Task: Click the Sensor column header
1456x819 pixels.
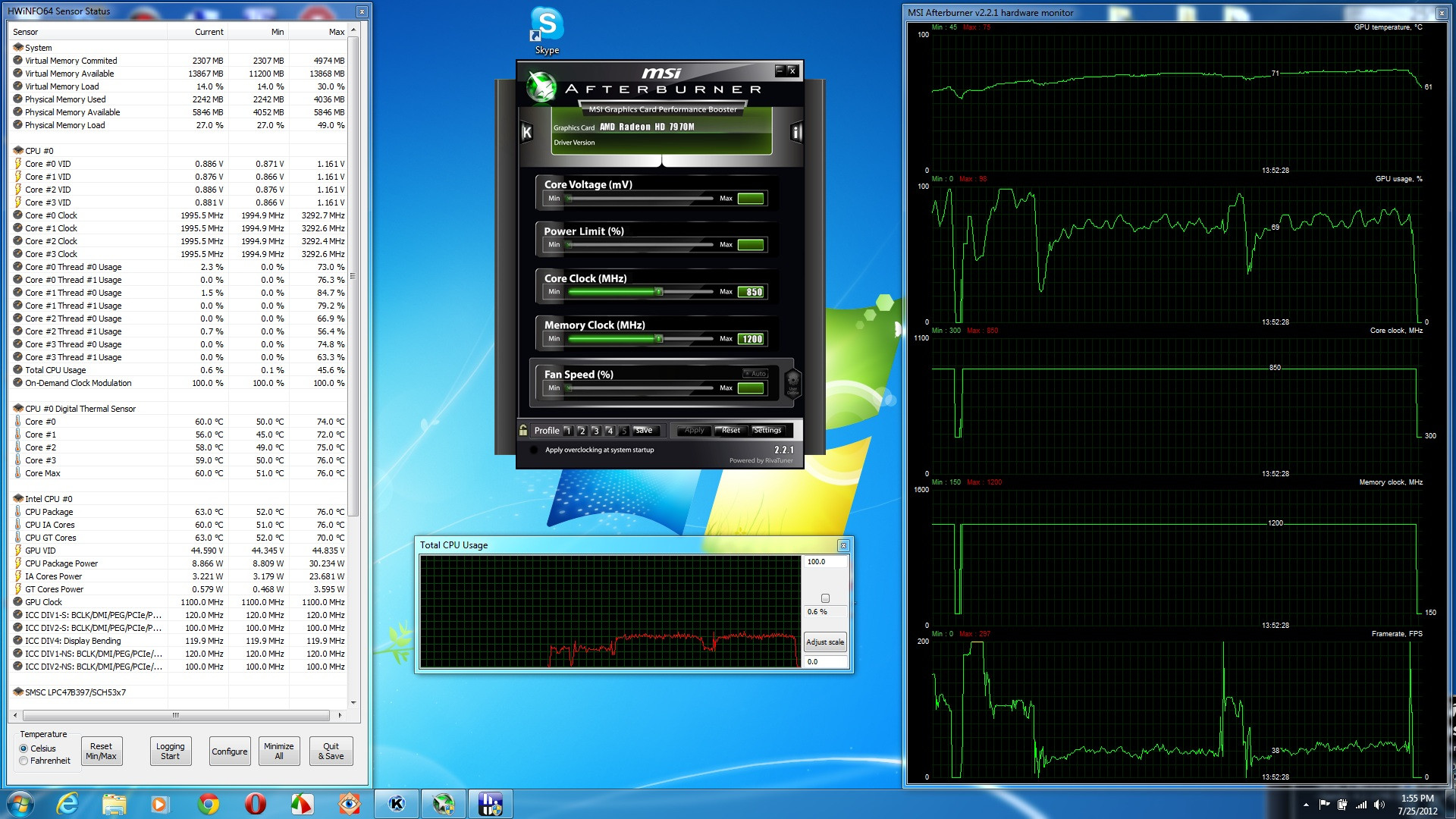Action: (88, 32)
